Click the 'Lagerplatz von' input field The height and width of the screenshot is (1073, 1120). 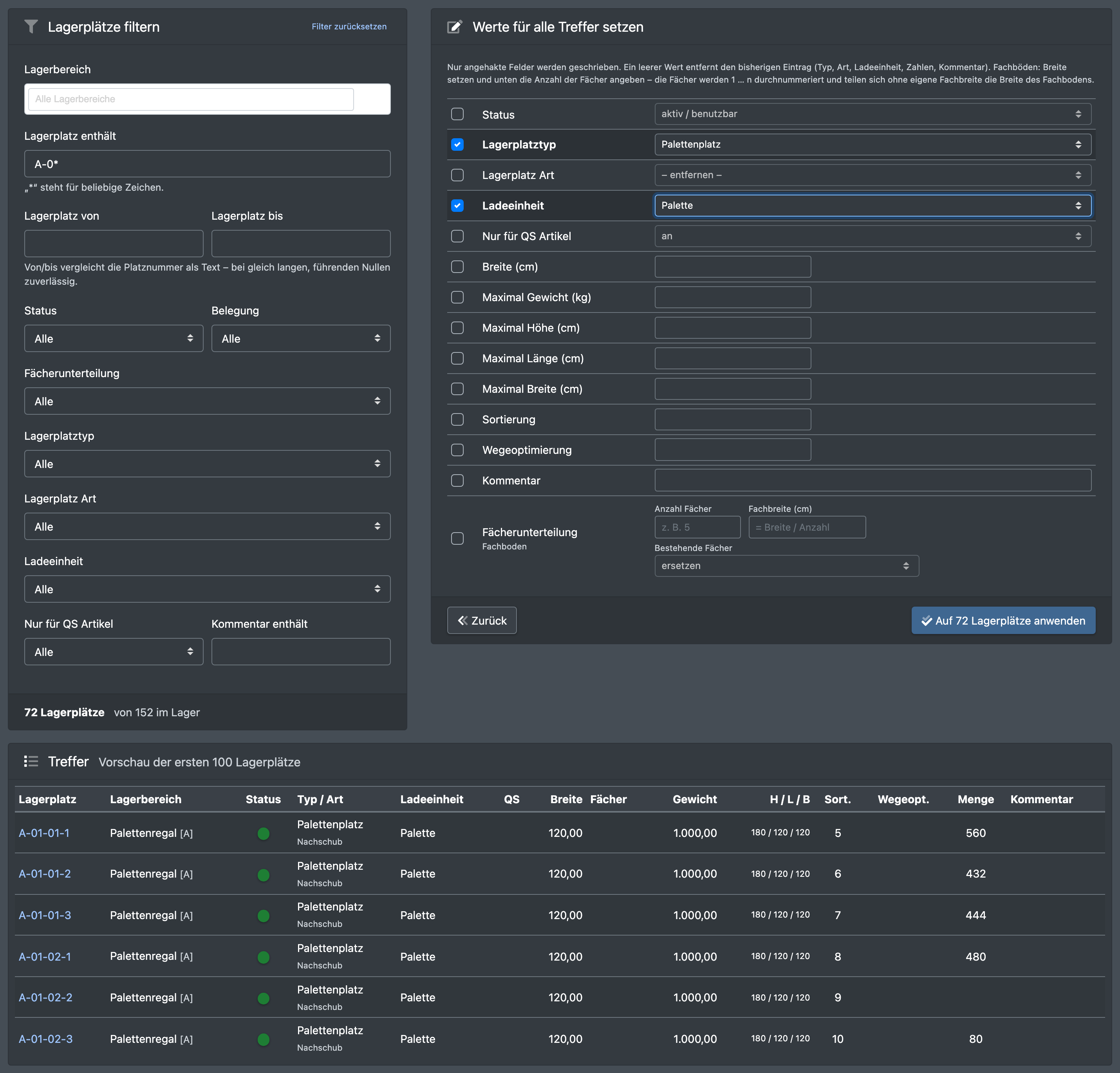coord(114,244)
